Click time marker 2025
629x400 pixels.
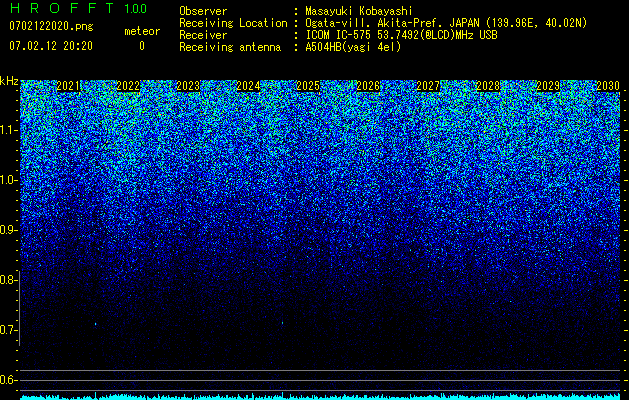[308, 86]
